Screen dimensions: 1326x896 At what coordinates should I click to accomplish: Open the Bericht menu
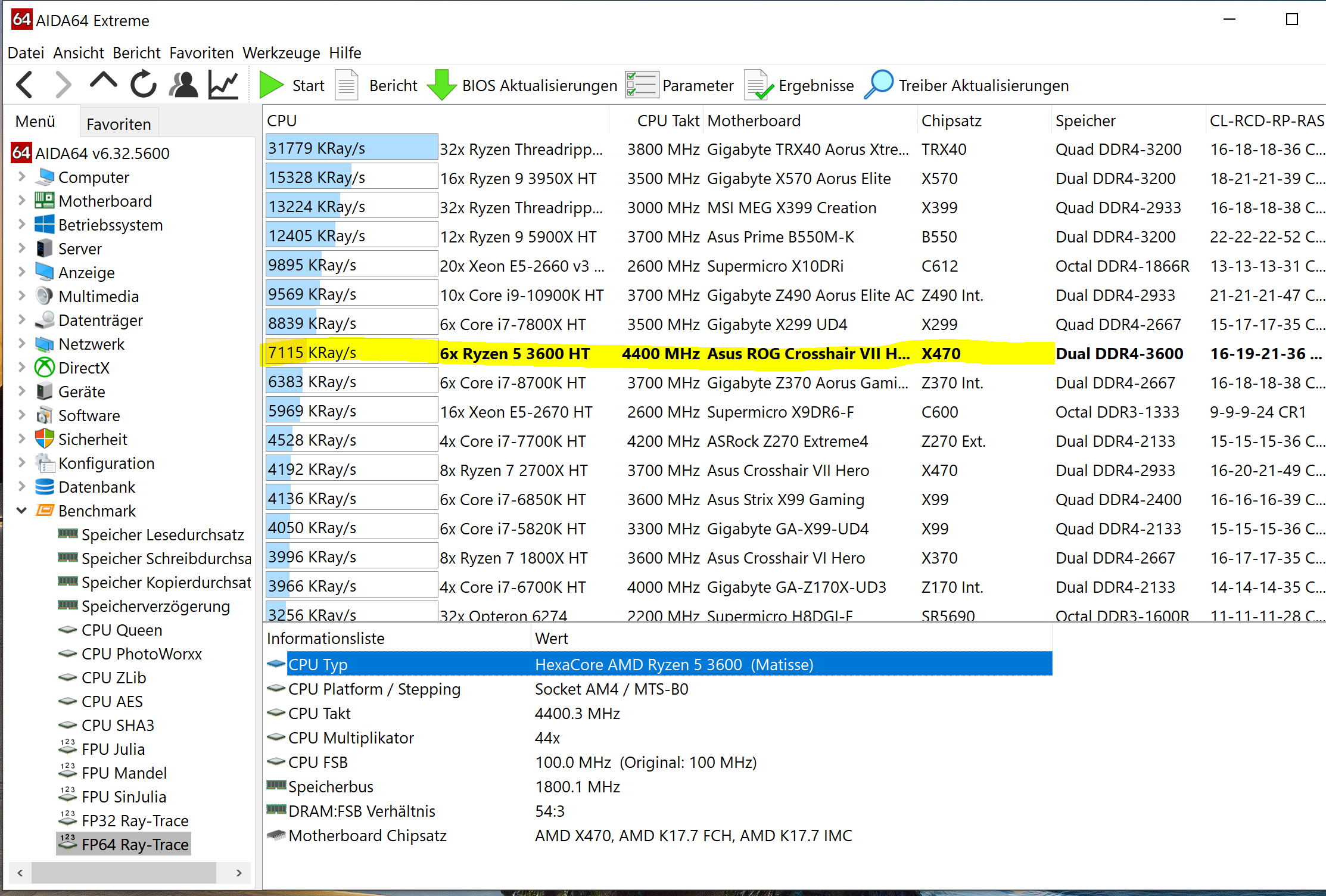pyautogui.click(x=136, y=52)
